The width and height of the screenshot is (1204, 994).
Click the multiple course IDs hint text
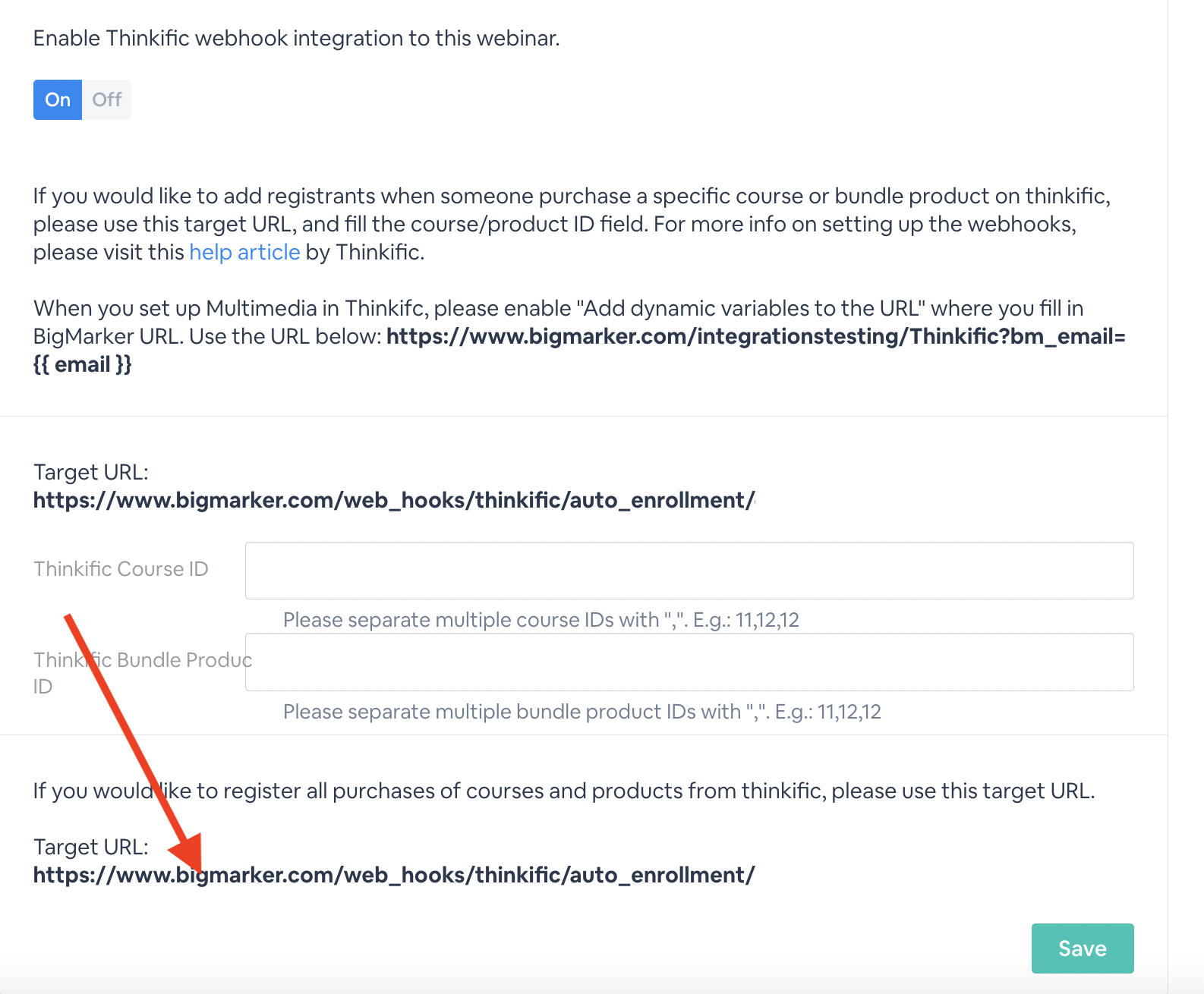click(541, 620)
